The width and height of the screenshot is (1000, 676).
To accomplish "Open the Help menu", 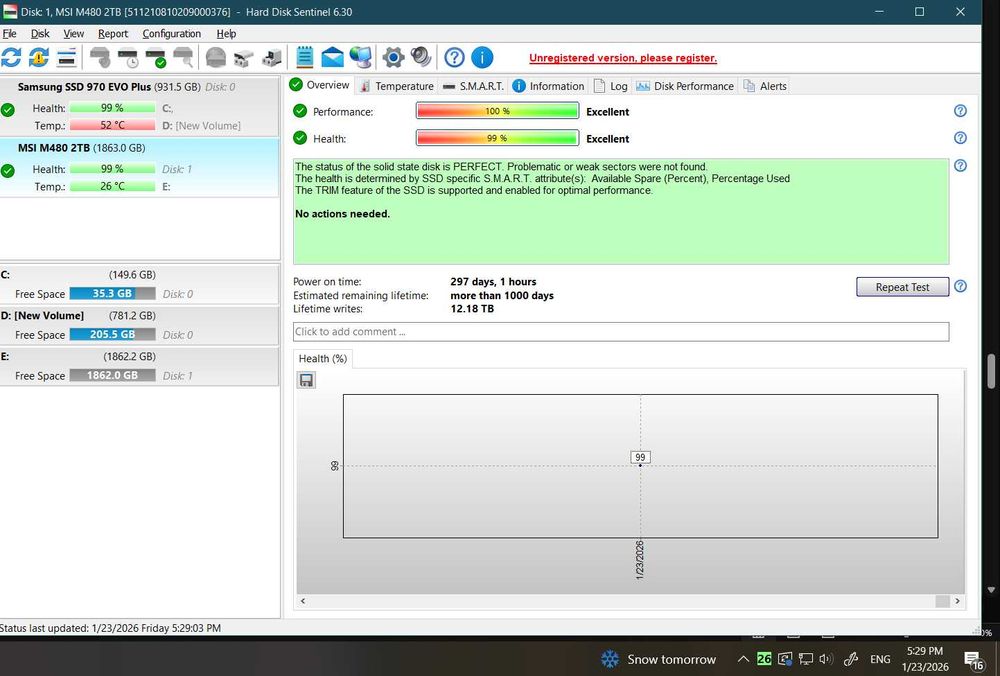I will pyautogui.click(x=226, y=34).
